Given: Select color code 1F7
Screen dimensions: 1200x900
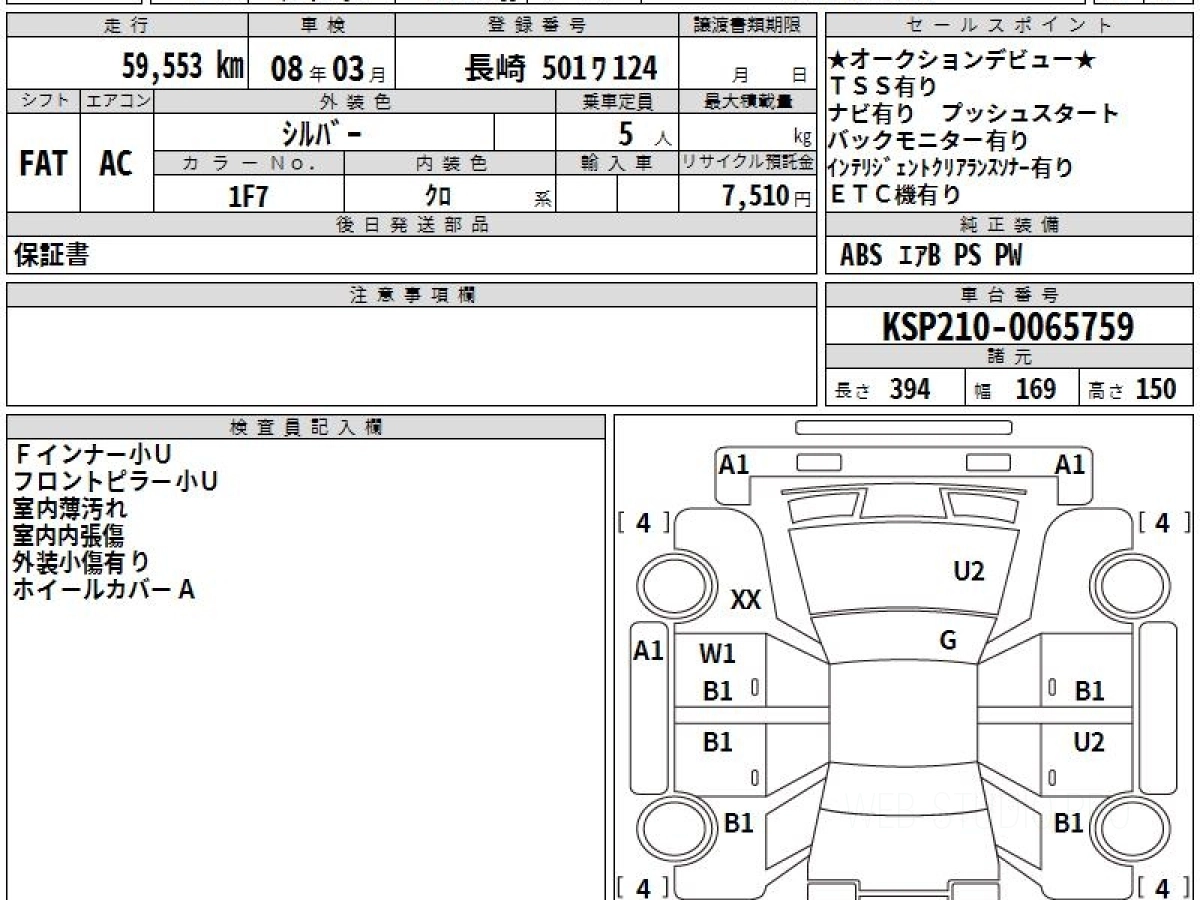Looking at the screenshot, I should [248, 196].
